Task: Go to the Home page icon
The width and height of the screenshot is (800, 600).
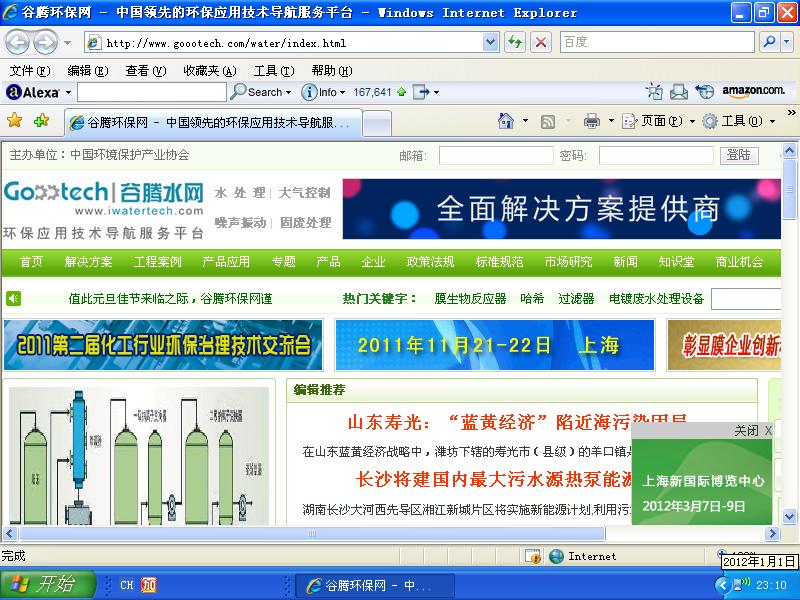Action: point(506,121)
